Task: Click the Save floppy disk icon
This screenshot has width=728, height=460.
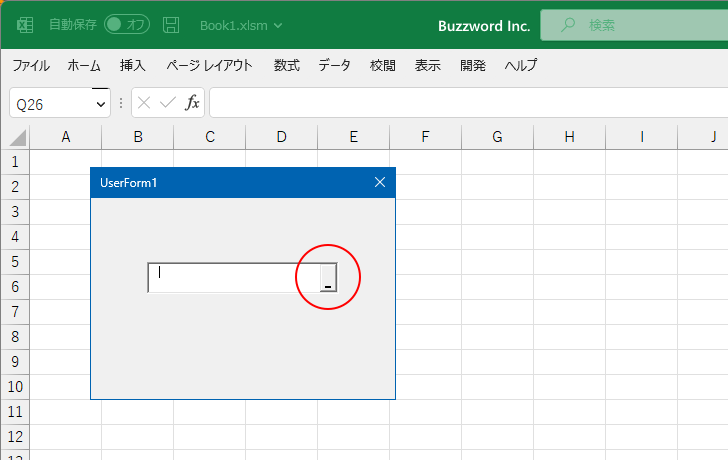Action: [x=172, y=25]
